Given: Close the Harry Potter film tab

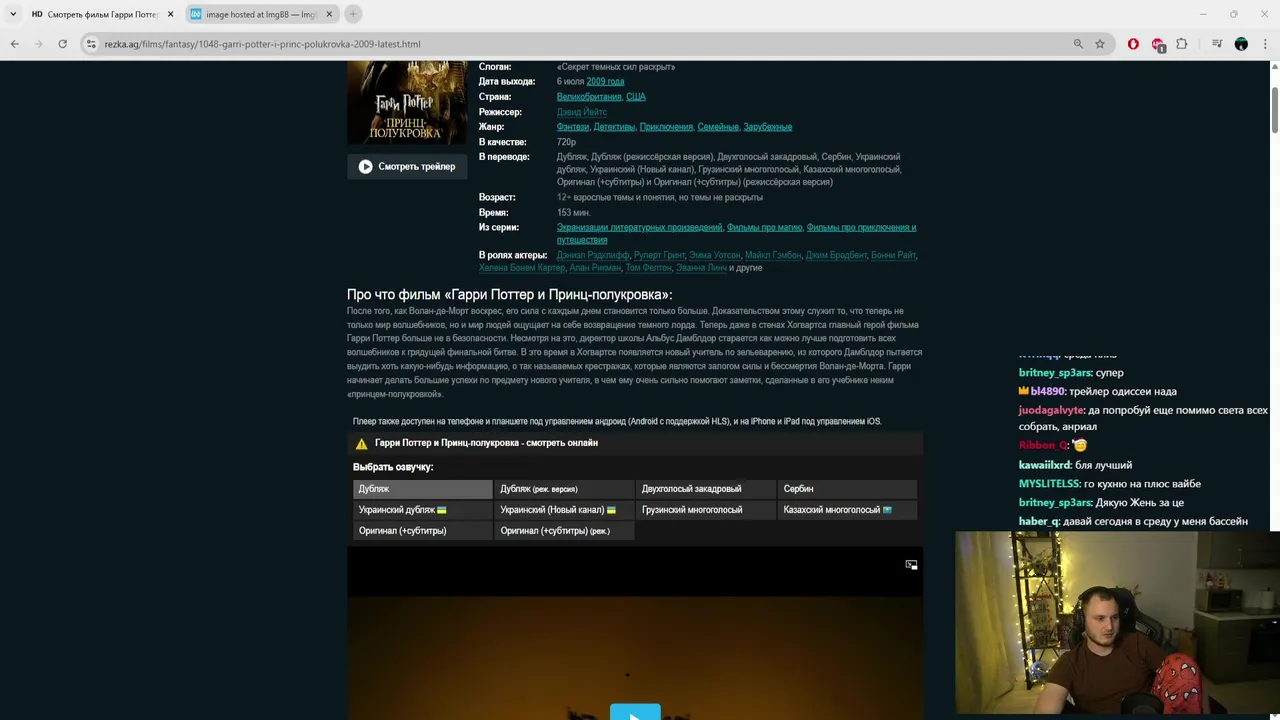Looking at the screenshot, I should (170, 14).
